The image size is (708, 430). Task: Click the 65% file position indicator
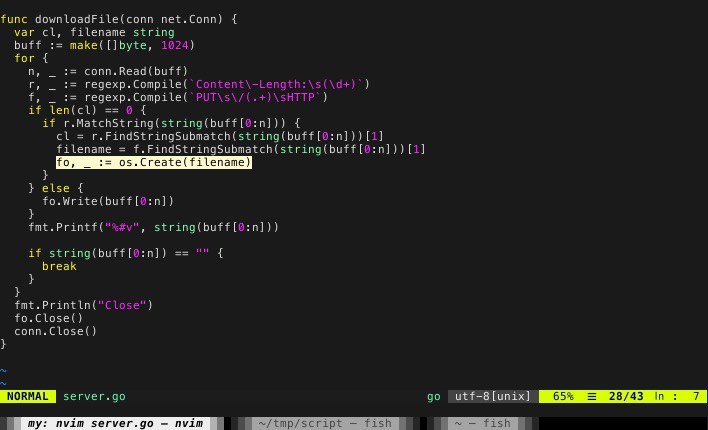(x=563, y=396)
